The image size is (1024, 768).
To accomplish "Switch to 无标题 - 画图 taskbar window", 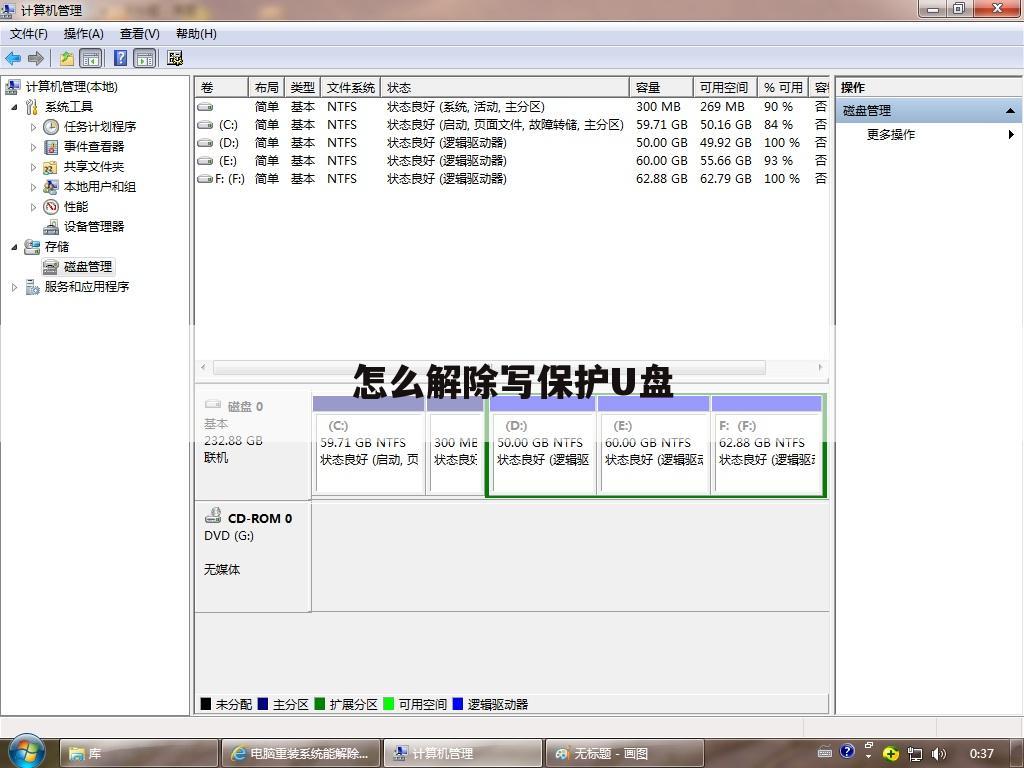I will (x=624, y=754).
